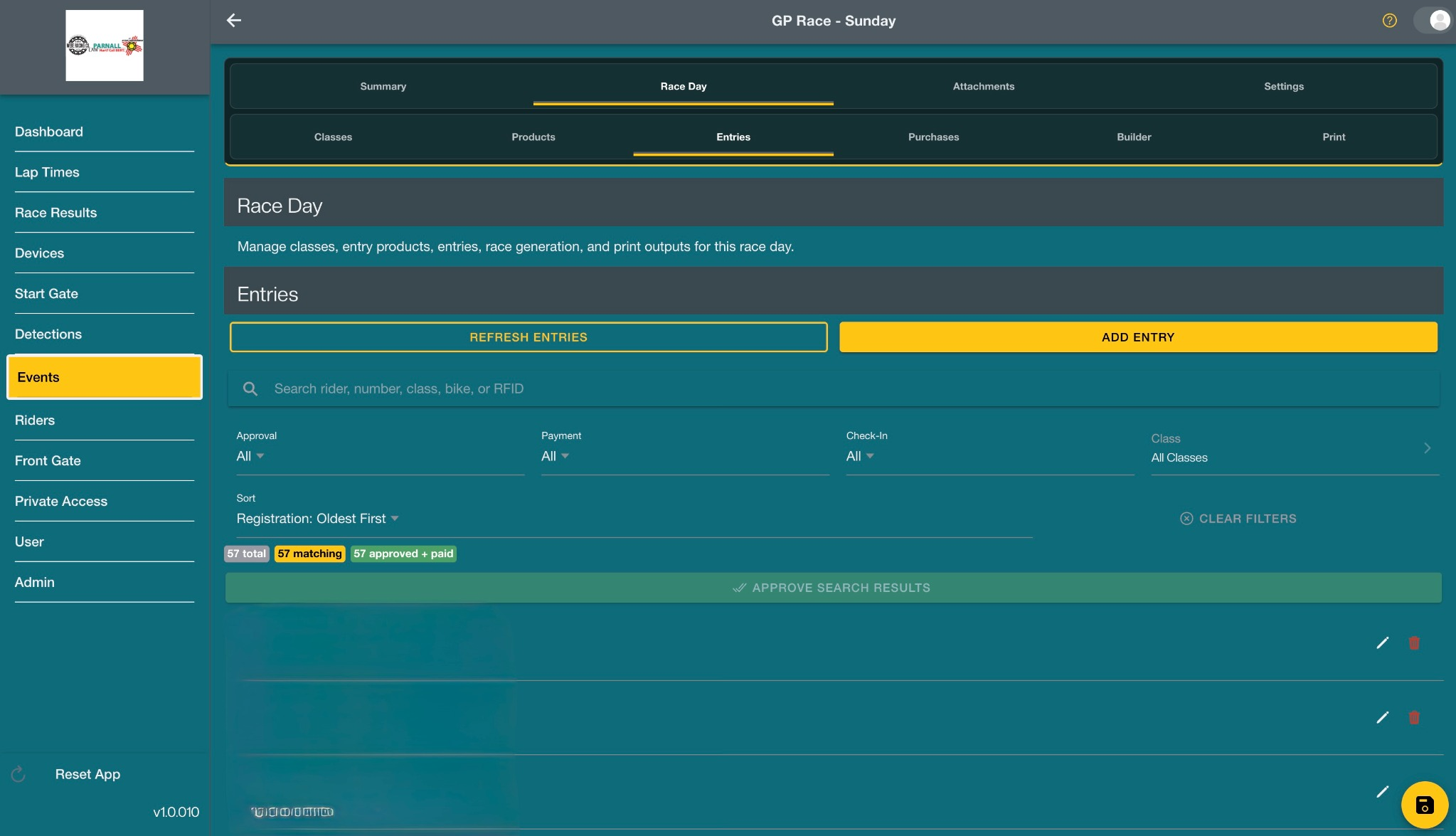The width and height of the screenshot is (1456, 836).
Task: Click Approve Search Results button
Action: (x=834, y=588)
